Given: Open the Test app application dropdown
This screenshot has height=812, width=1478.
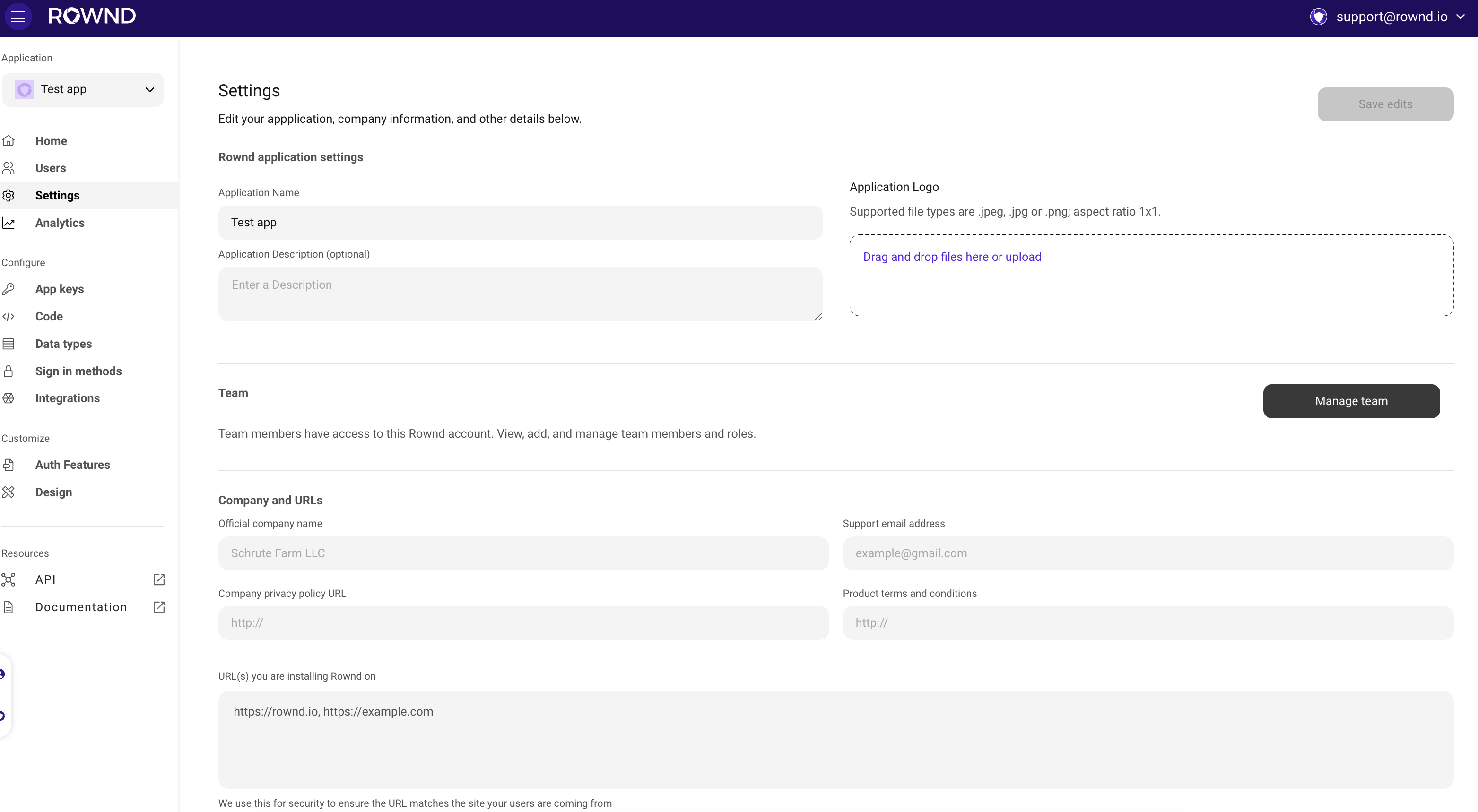Looking at the screenshot, I should [x=83, y=89].
